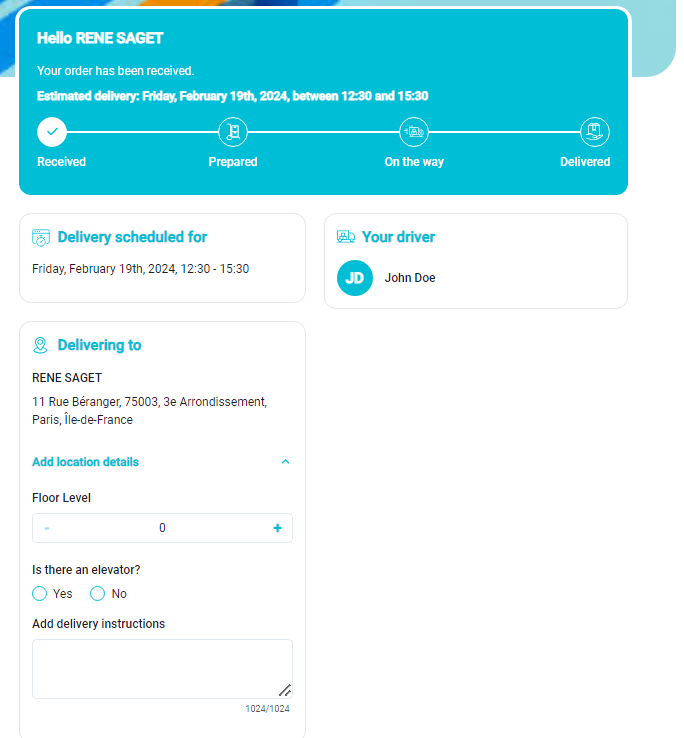Image resolution: width=684 pixels, height=738 pixels.
Task: Click the location pin icon beside Delivering to
Action: pyautogui.click(x=40, y=345)
